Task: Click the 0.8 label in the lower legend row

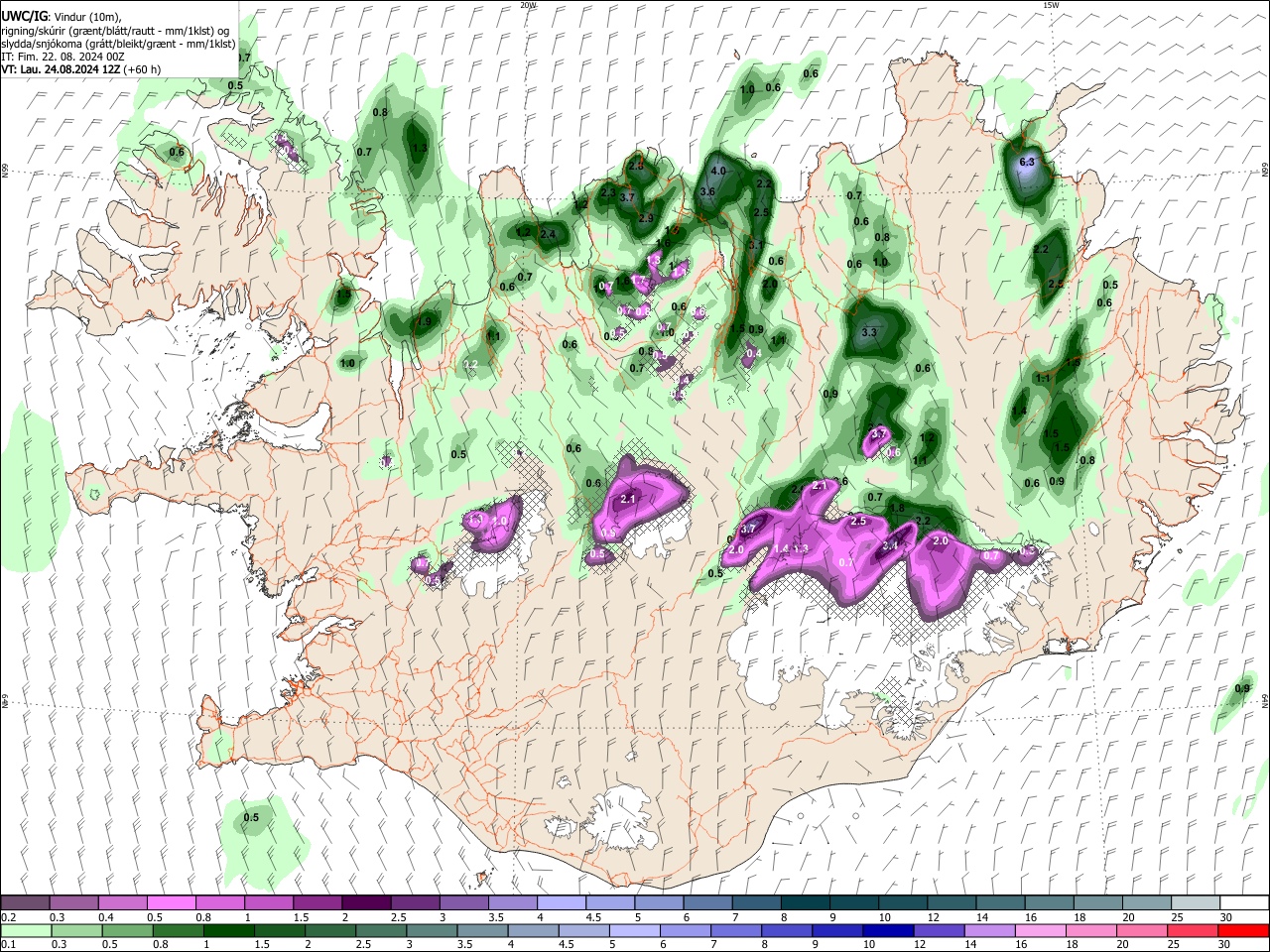Action: click(x=160, y=944)
